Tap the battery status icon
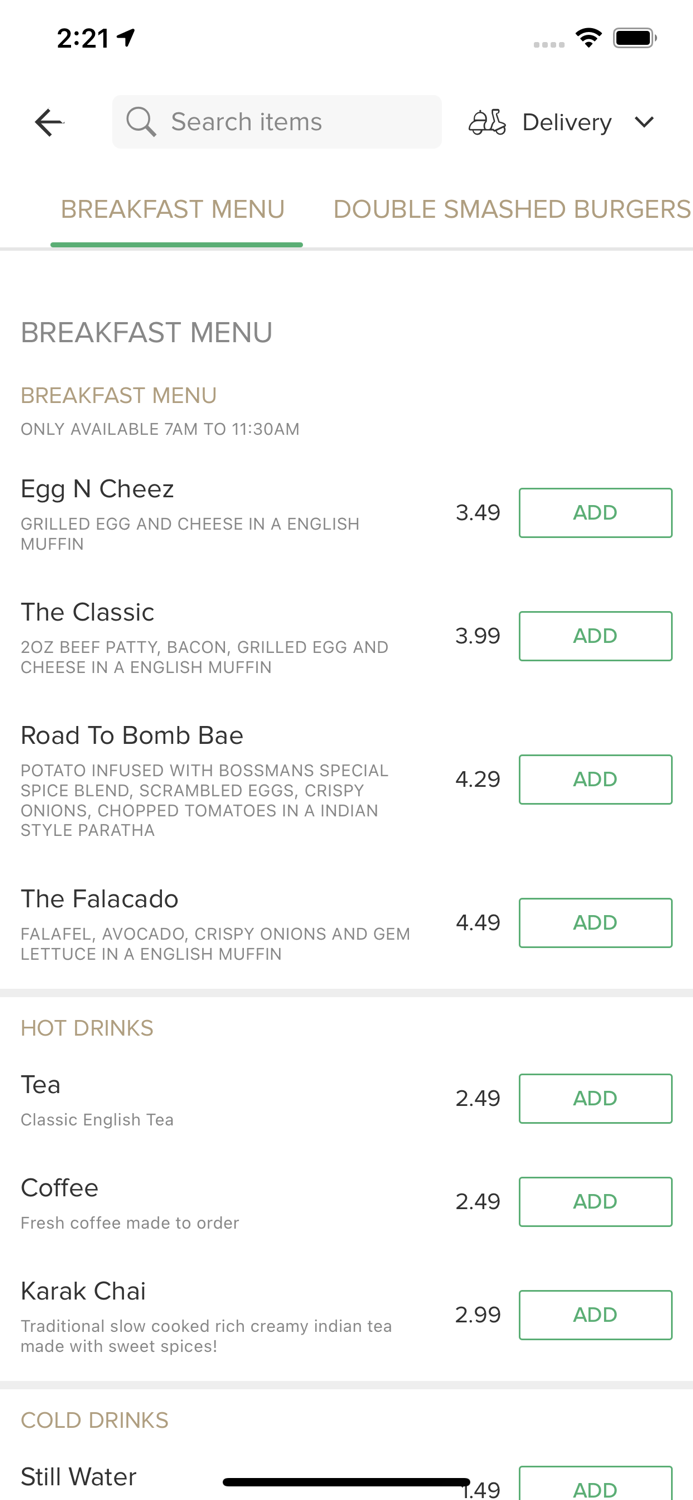Image resolution: width=693 pixels, height=1500 pixels. [634, 38]
